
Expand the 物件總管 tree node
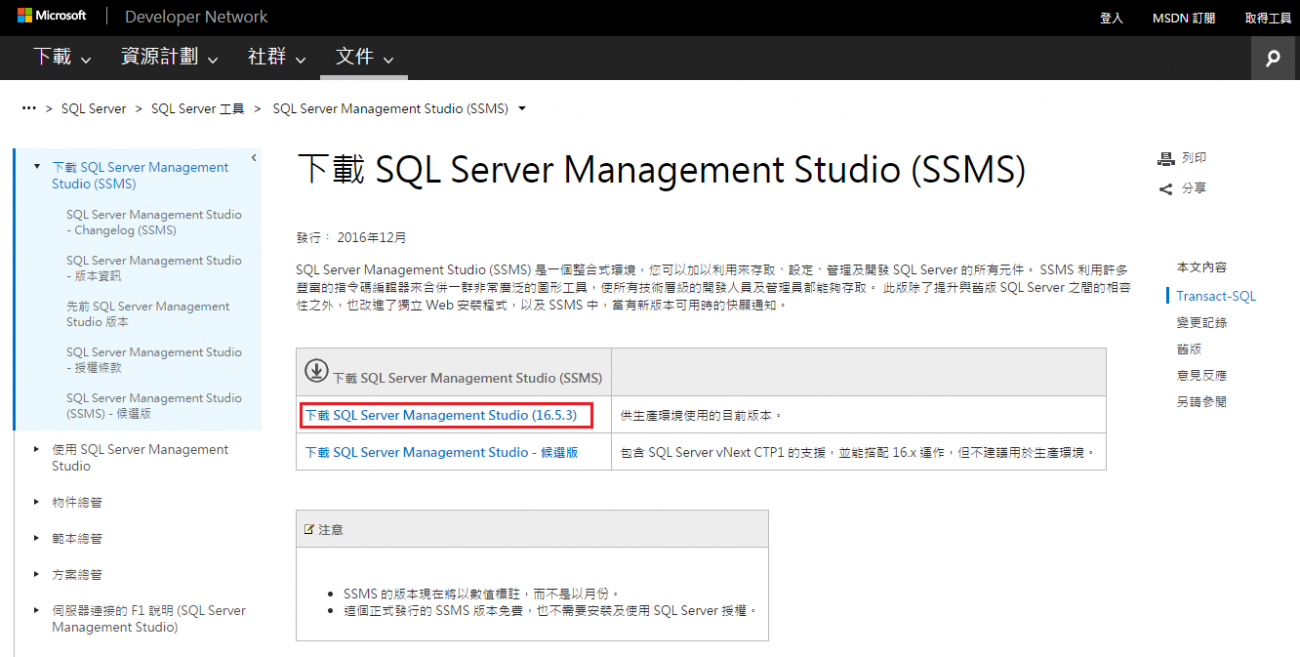[37, 502]
